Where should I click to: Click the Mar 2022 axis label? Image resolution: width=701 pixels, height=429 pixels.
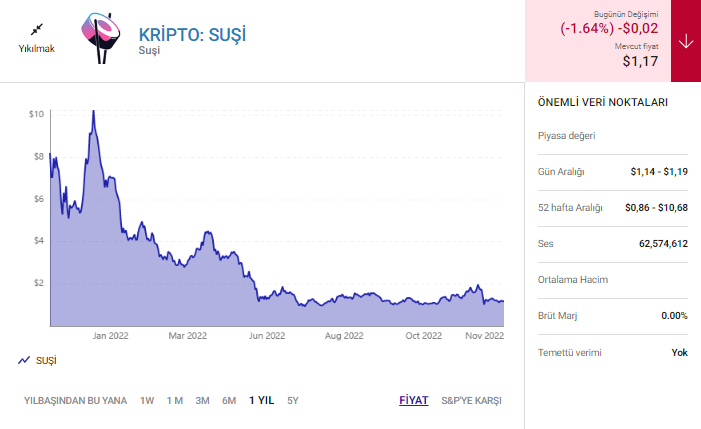point(188,336)
